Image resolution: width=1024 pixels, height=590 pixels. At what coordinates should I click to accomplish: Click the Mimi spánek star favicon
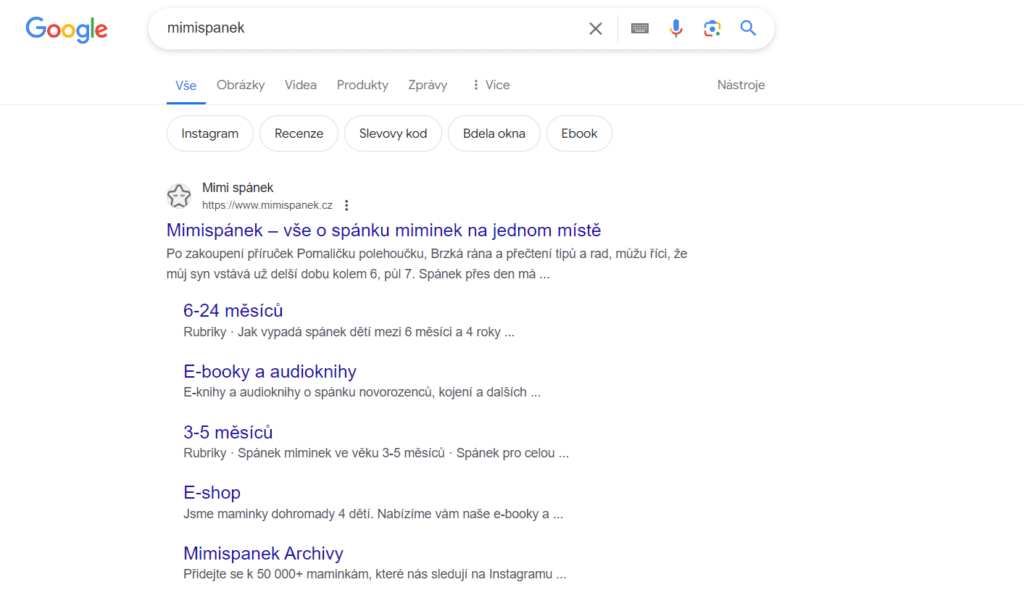click(x=178, y=196)
